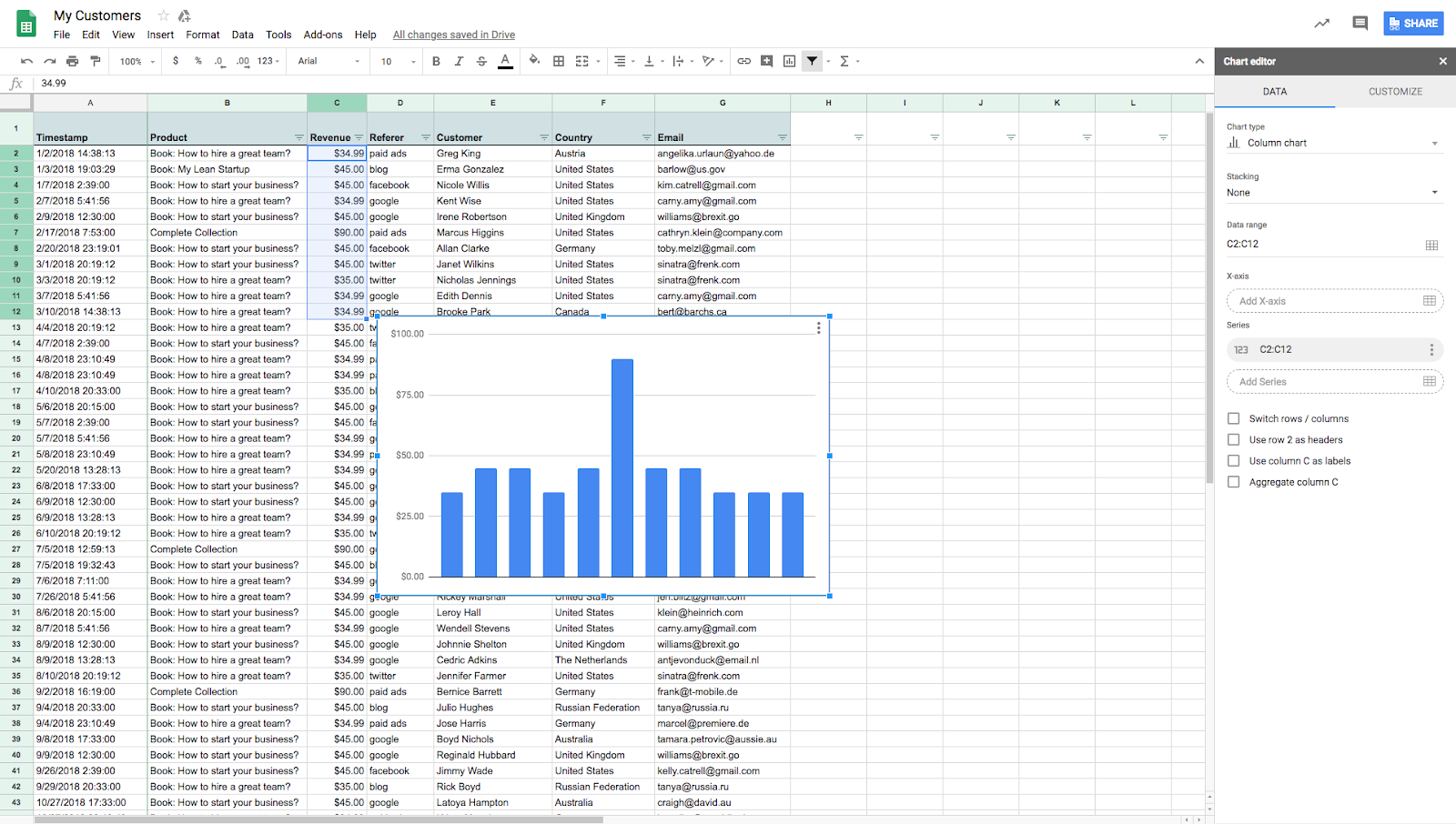Click the blue SHARE button

[1413, 24]
